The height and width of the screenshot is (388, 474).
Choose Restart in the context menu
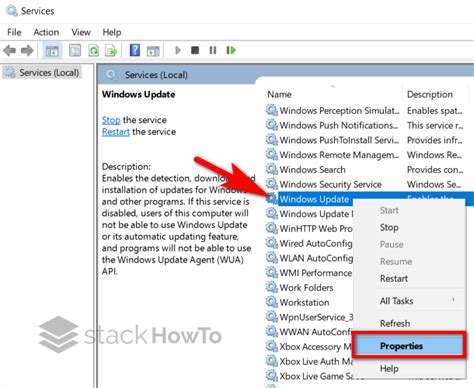394,278
